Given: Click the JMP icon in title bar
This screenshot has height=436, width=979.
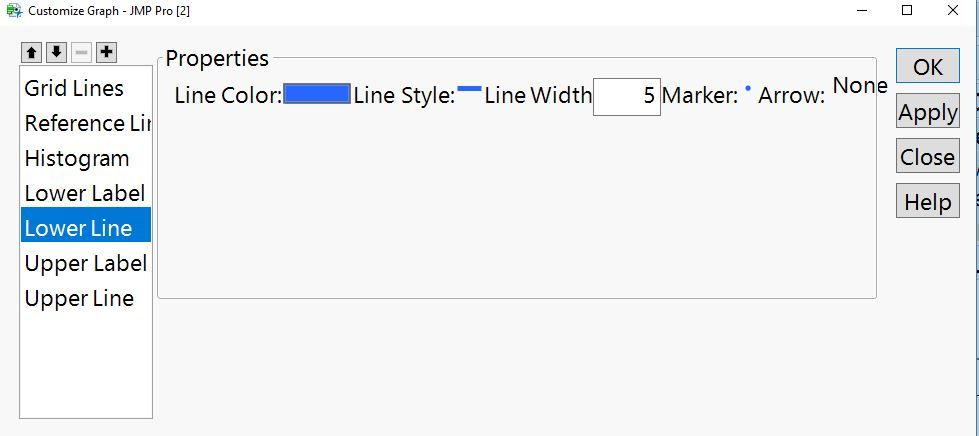Looking at the screenshot, I should tap(14, 11).
